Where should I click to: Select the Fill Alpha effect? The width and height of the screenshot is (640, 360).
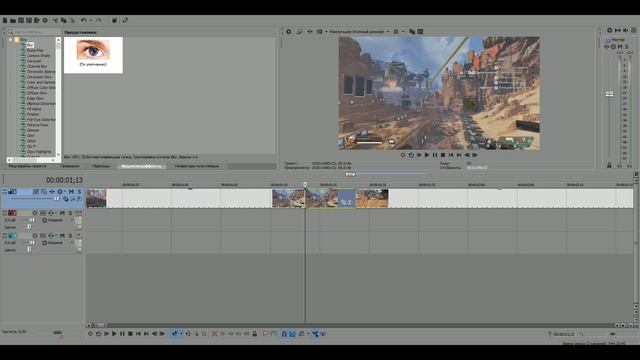pos(34,109)
